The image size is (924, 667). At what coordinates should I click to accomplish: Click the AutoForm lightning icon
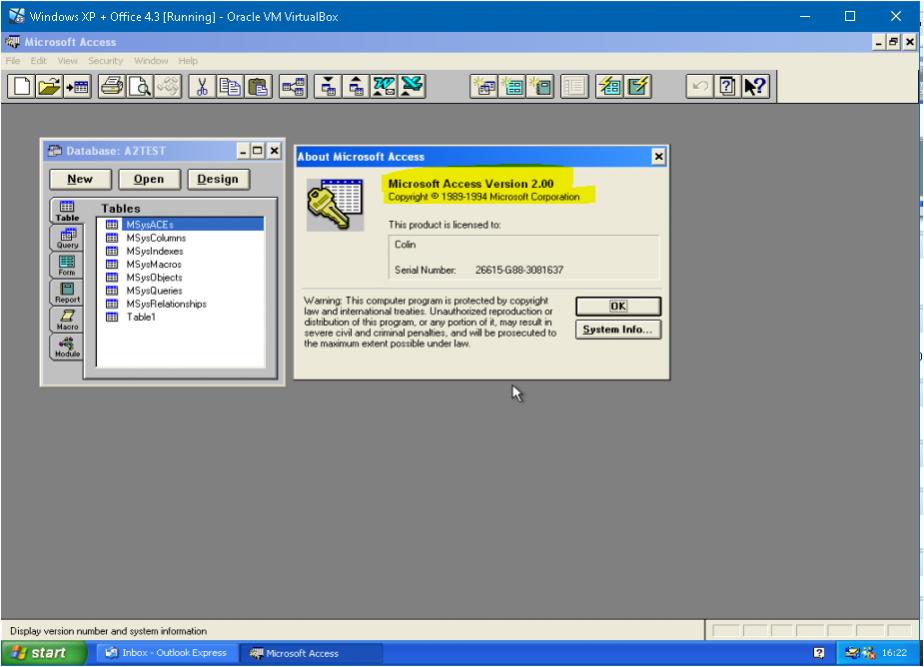(609, 87)
